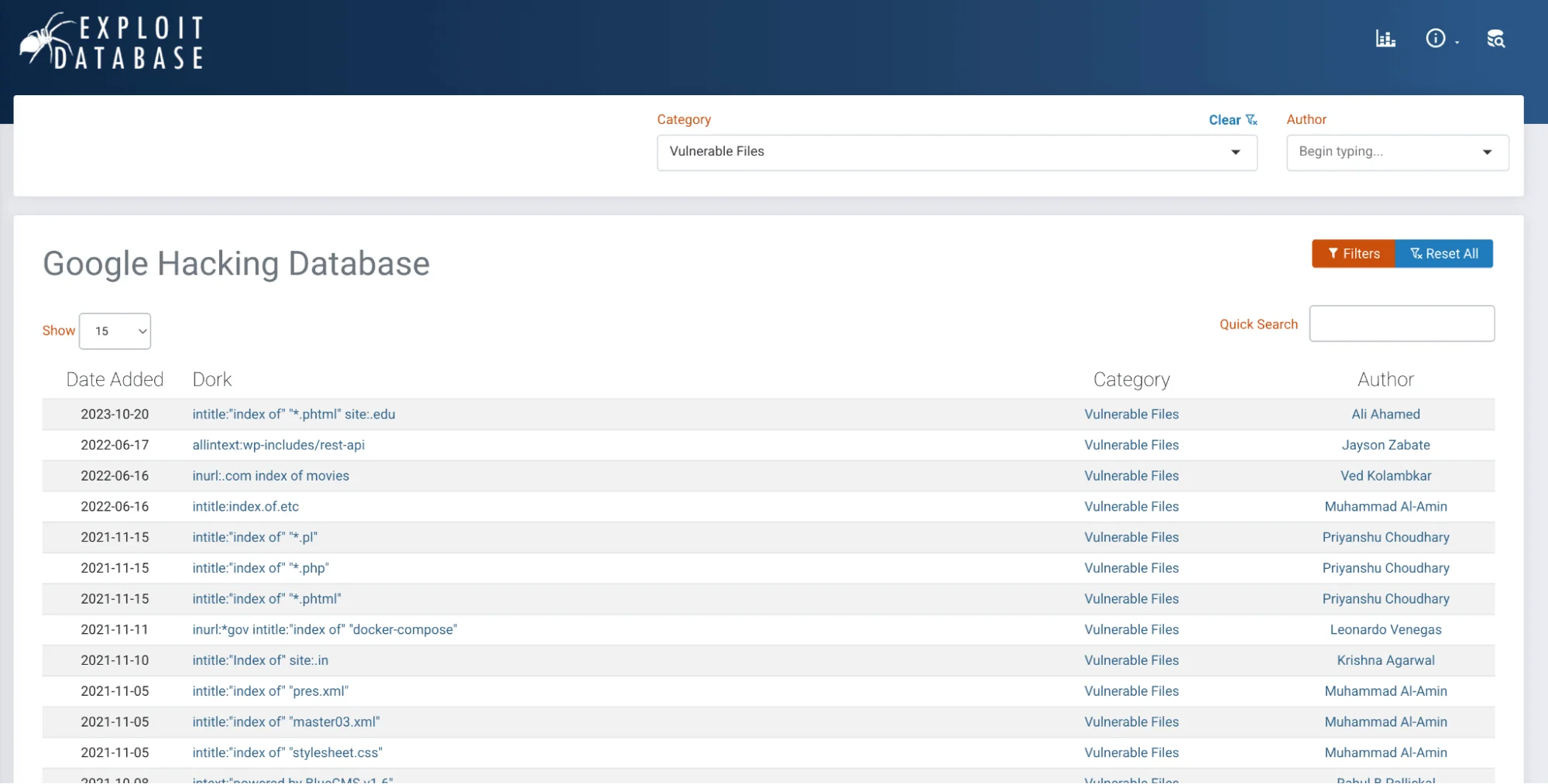Click the orange Filters button
Image resolution: width=1548 pixels, height=784 pixels.
click(1353, 254)
